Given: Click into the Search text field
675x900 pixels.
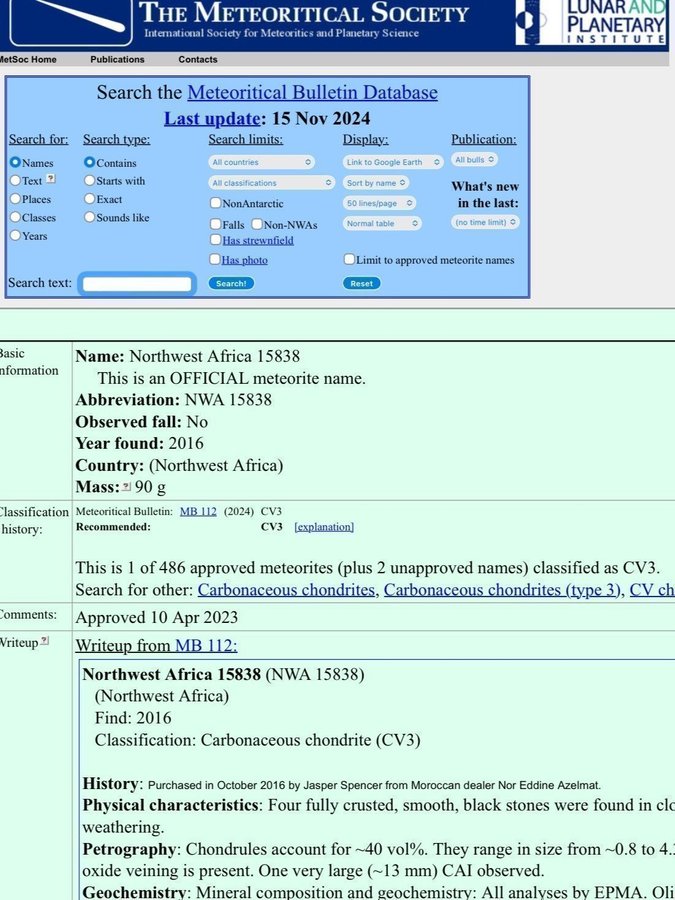Looking at the screenshot, I should pos(137,284).
